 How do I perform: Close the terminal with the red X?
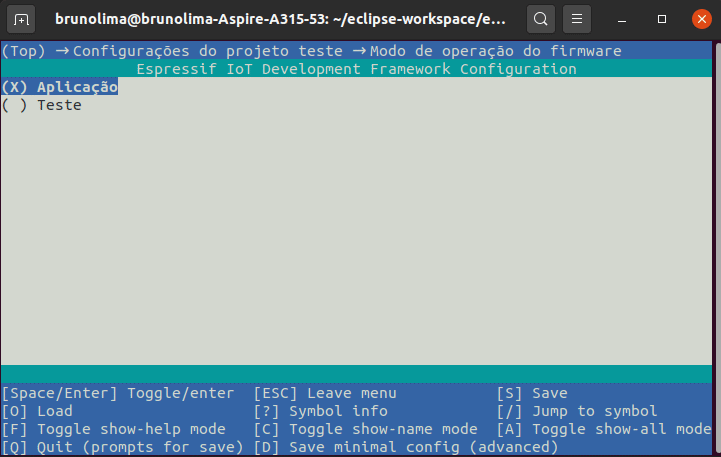coord(702,19)
